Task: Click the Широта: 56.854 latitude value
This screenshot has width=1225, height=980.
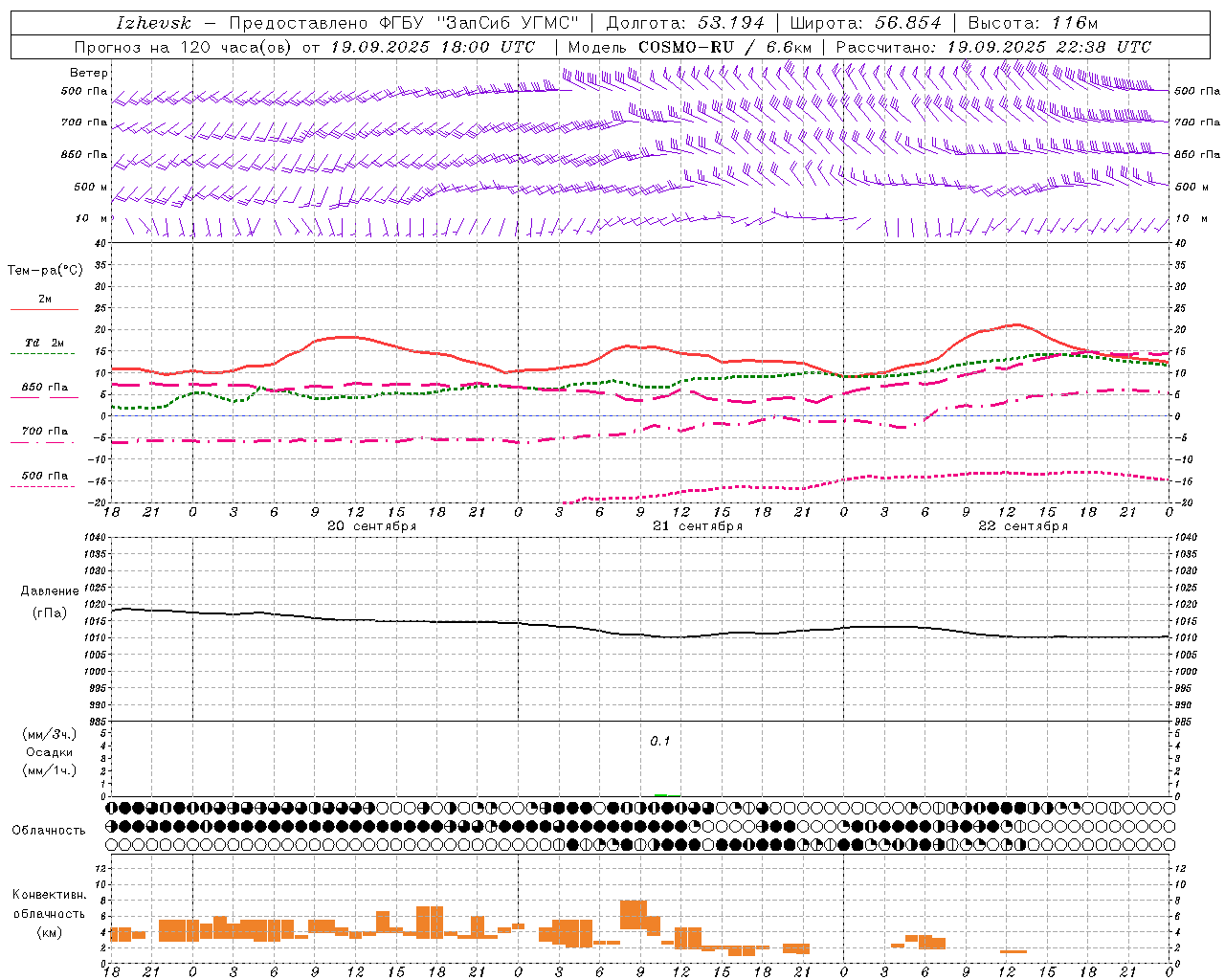Action: (865, 23)
